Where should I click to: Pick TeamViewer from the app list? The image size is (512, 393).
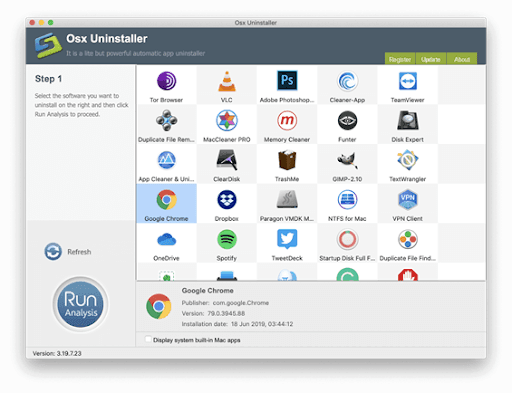[x=408, y=81]
